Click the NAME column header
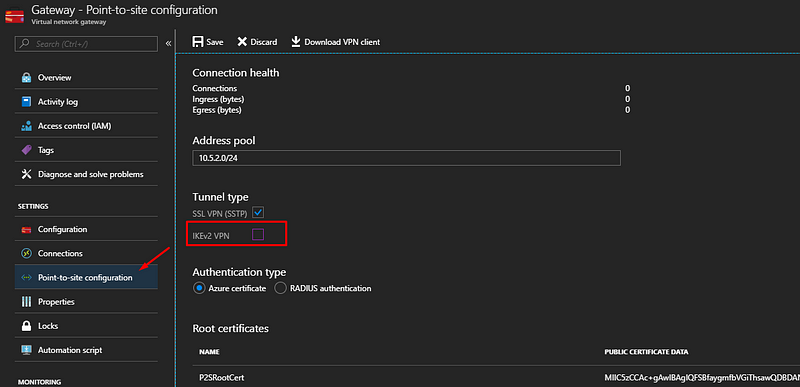Image resolution: width=800 pixels, height=387 pixels. point(209,352)
